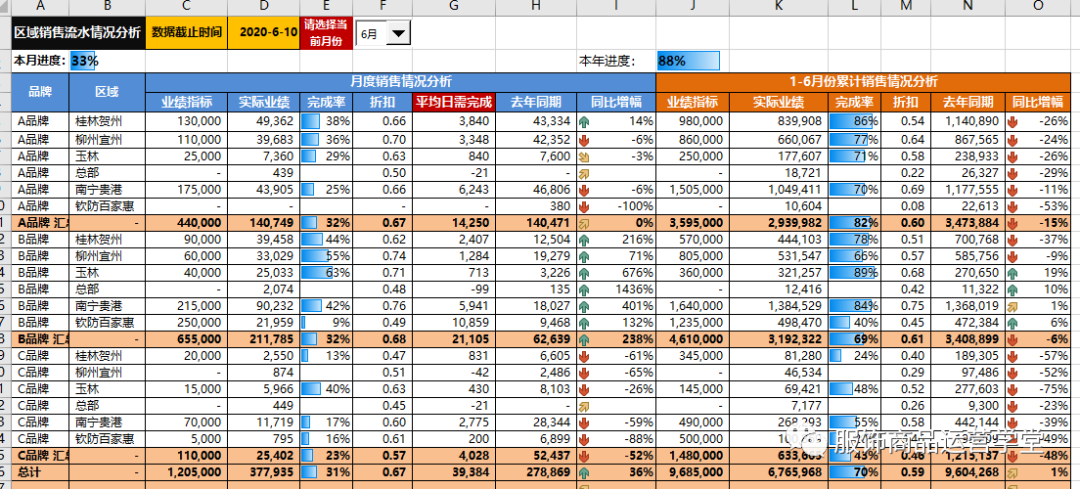Screen dimensions: 1080x489
Task: Click the green up arrow beside 132%
Action: click(x=585, y=322)
